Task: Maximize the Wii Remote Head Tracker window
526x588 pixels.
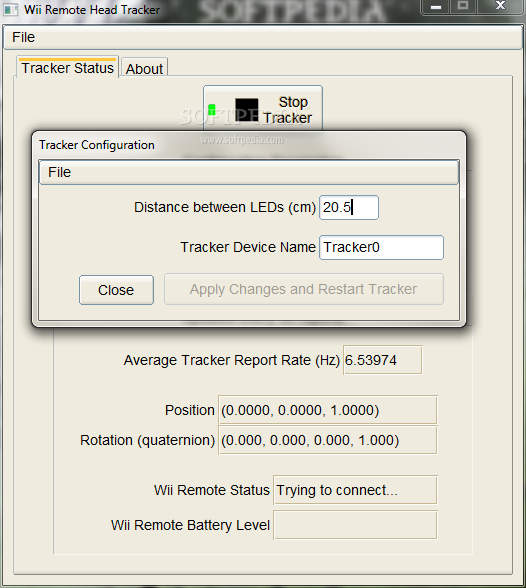Action: [463, 6]
